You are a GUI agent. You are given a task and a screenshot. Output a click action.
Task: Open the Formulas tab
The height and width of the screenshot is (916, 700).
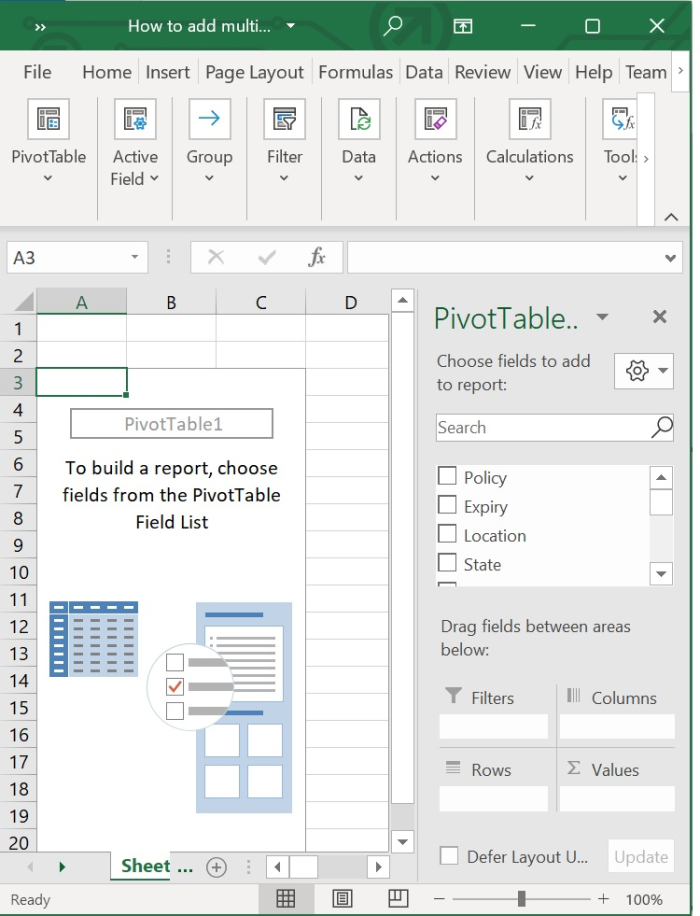(x=356, y=72)
